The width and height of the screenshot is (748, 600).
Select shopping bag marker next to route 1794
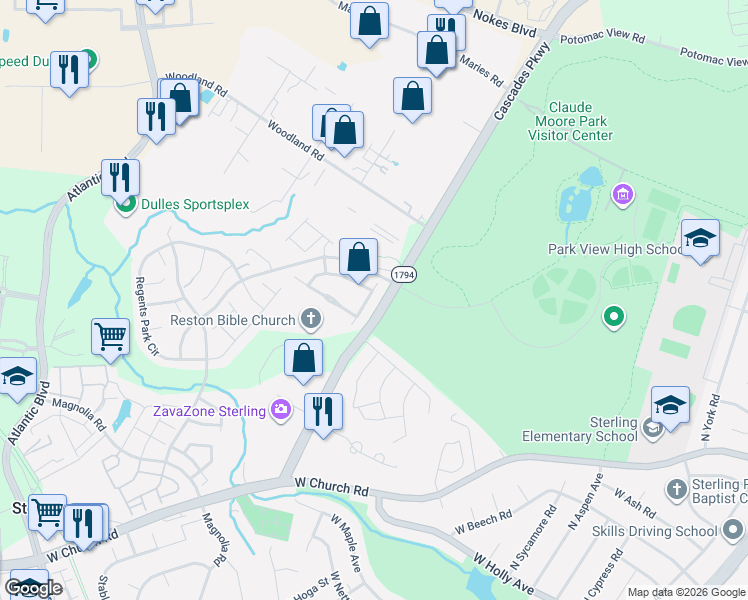pyautogui.click(x=358, y=258)
